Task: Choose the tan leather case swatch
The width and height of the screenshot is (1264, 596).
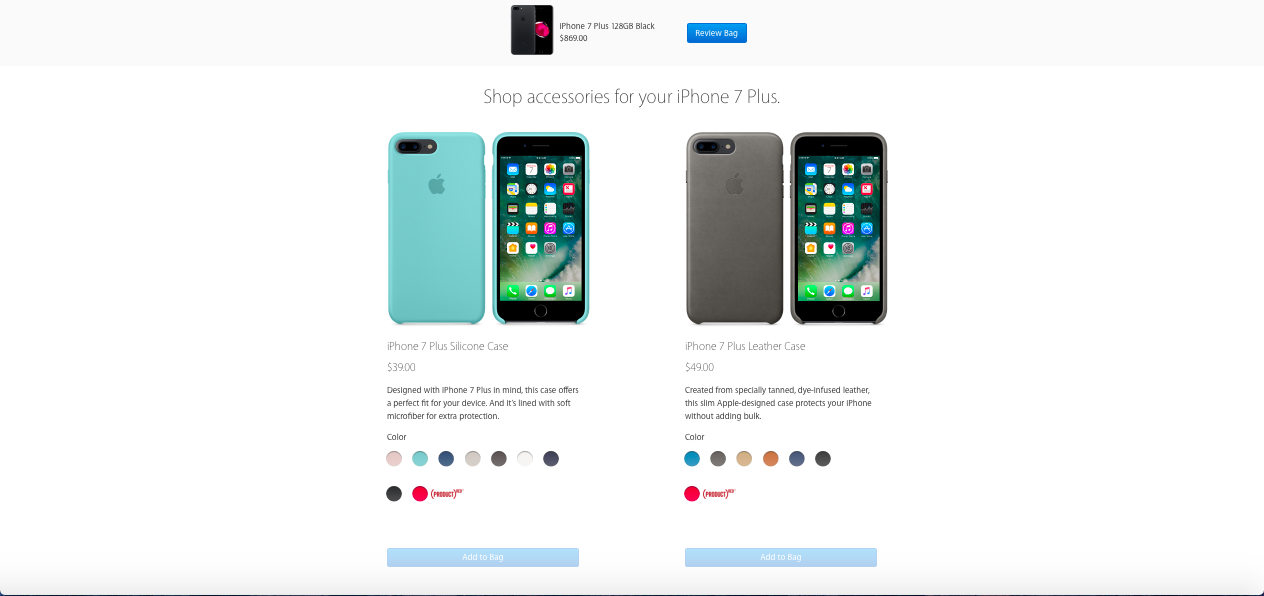Action: (x=744, y=459)
